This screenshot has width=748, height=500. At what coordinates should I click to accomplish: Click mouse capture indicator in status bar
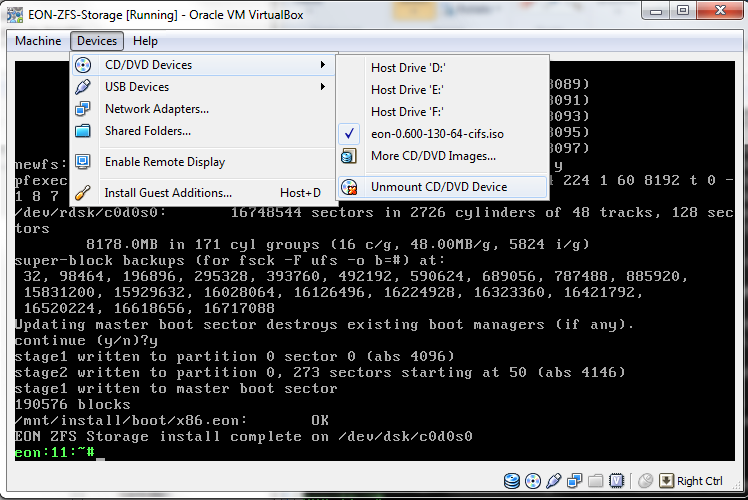[x=645, y=481]
